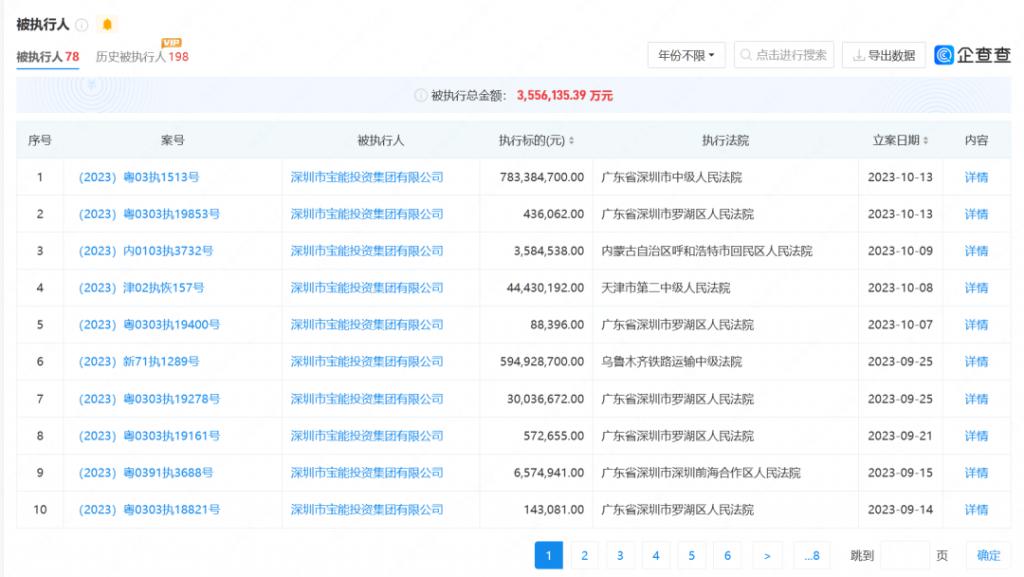Image resolution: width=1024 pixels, height=577 pixels.
Task: Click the 企查查 logo
Action: (x=972, y=55)
